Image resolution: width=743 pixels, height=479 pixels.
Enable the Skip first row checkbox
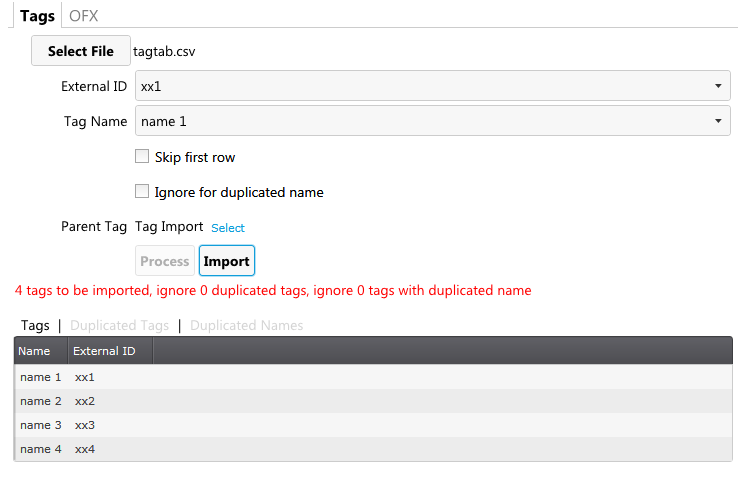142,156
